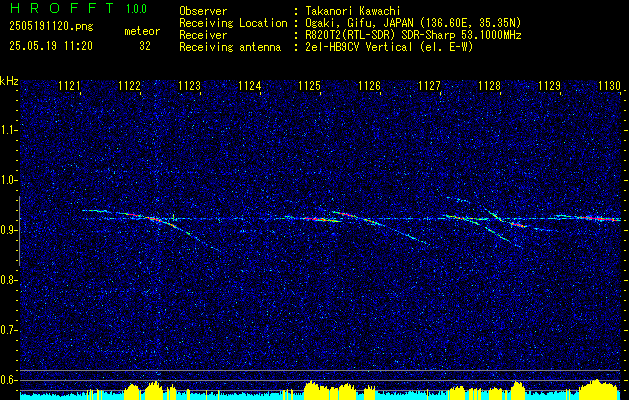The height and width of the screenshot is (400, 629).
Task: Click the Receiving Location label
Action: coord(233,23)
